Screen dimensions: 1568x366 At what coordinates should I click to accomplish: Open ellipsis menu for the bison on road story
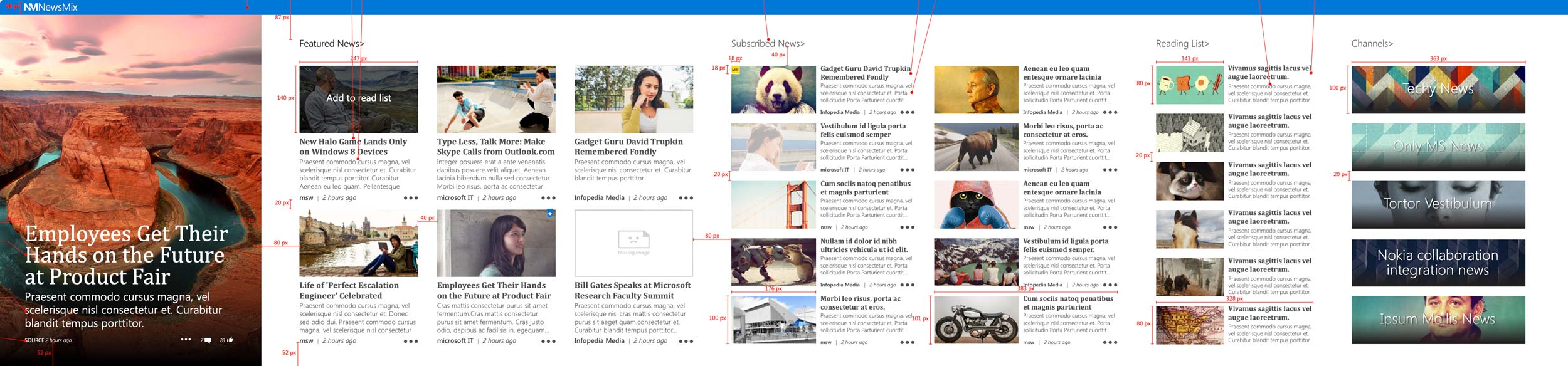click(1110, 170)
